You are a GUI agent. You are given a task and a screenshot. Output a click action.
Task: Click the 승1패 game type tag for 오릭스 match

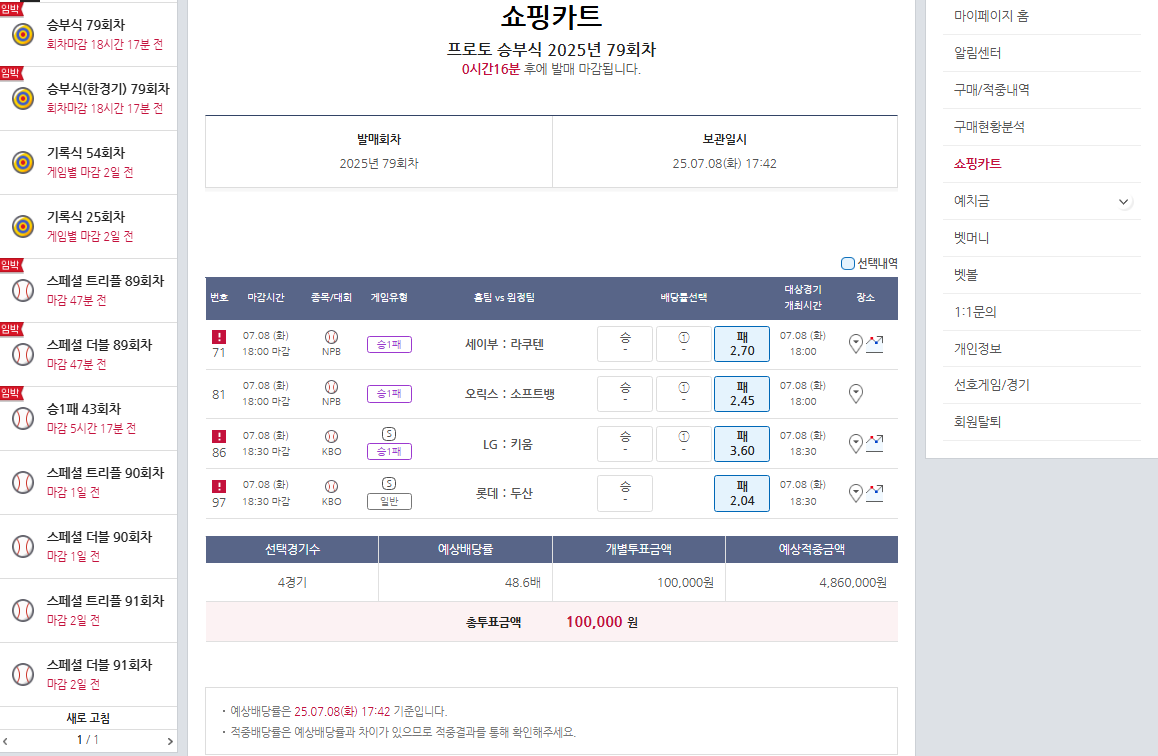click(389, 394)
